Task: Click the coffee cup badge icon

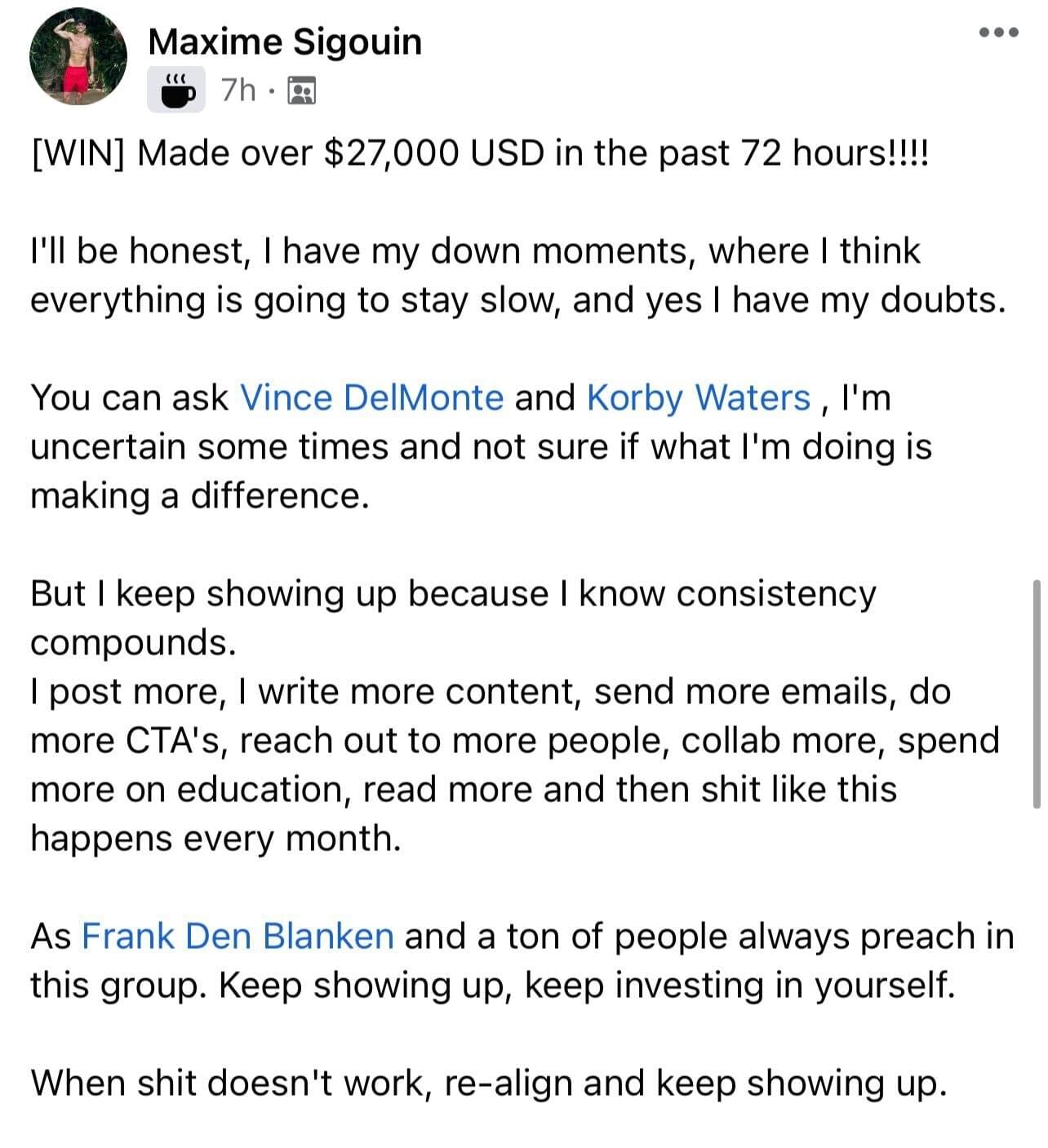Action: tap(175, 90)
